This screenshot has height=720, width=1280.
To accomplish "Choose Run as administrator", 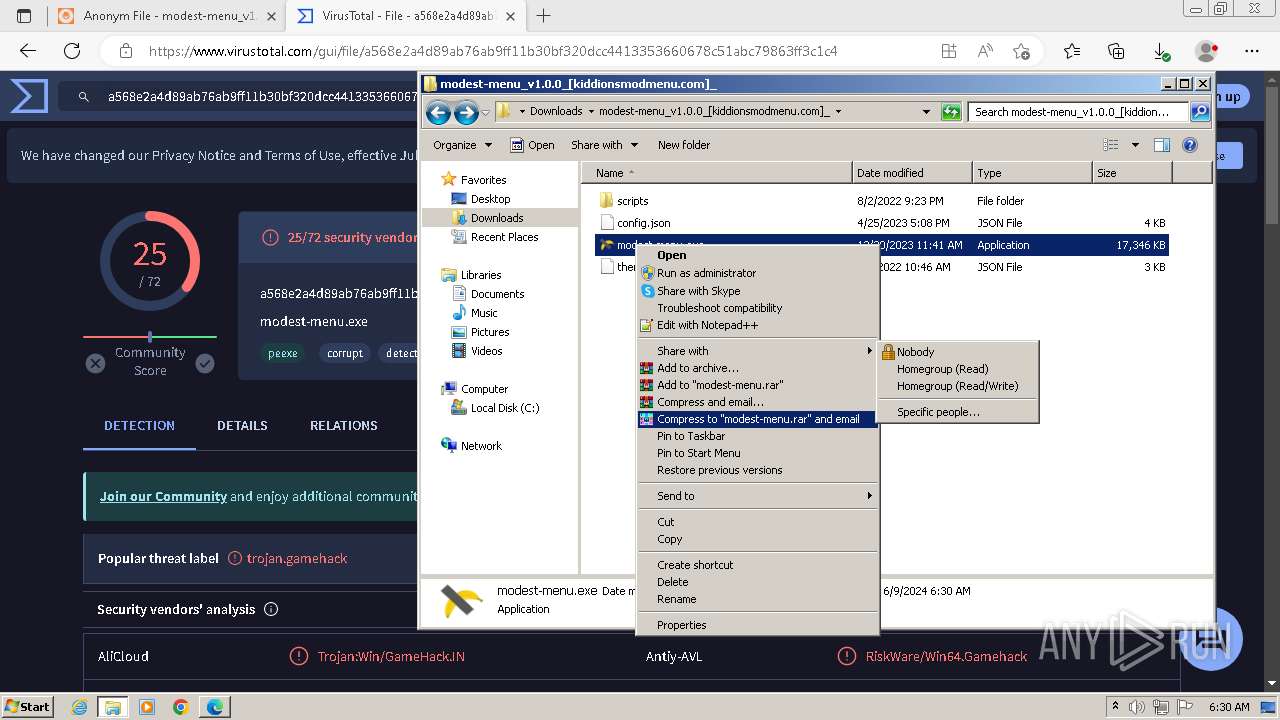I will (758, 273).
